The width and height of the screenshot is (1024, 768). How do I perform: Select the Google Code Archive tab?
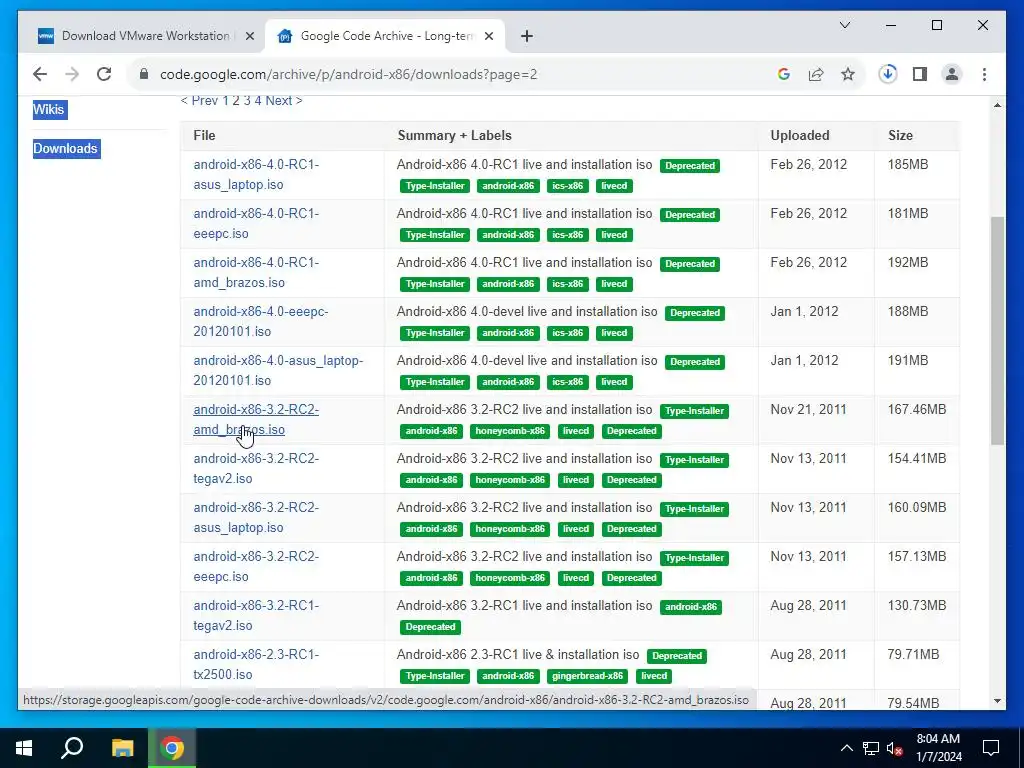(384, 36)
